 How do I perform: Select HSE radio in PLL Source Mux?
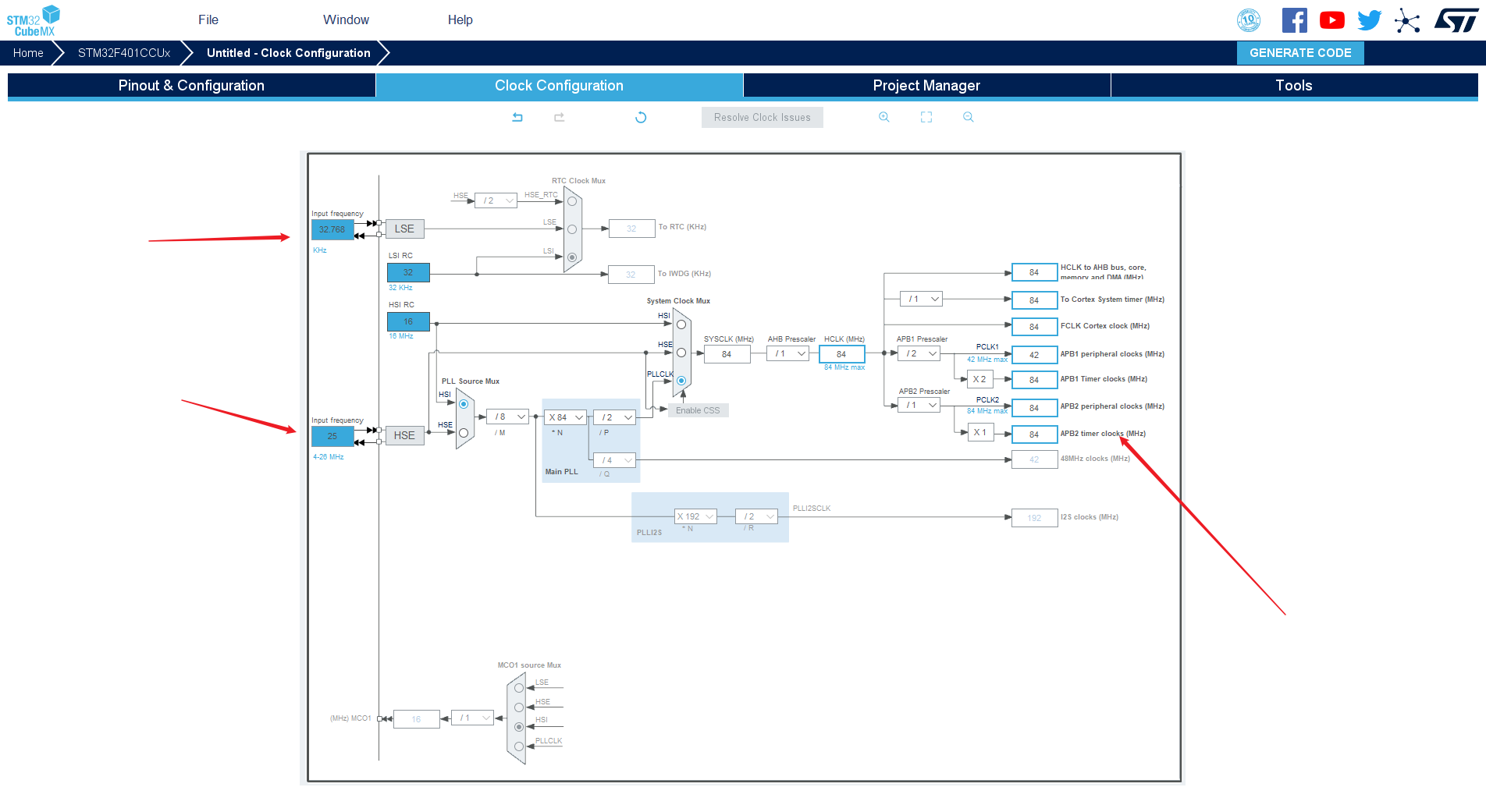(x=464, y=433)
